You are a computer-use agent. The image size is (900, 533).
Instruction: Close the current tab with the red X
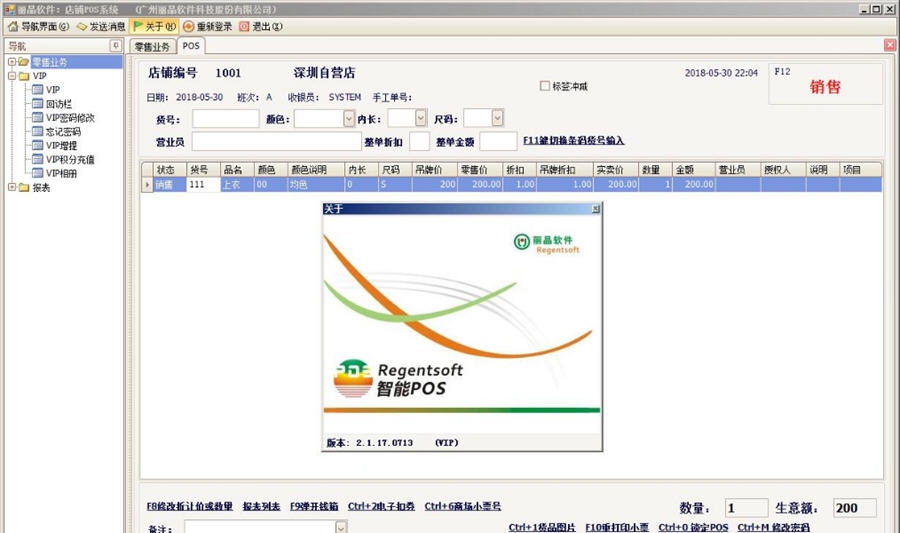click(890, 45)
